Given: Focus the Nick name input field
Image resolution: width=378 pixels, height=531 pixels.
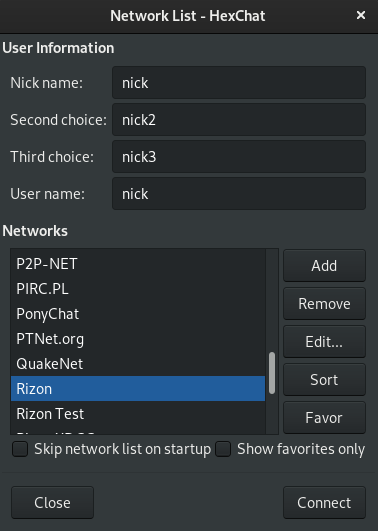Looking at the screenshot, I should [x=239, y=83].
